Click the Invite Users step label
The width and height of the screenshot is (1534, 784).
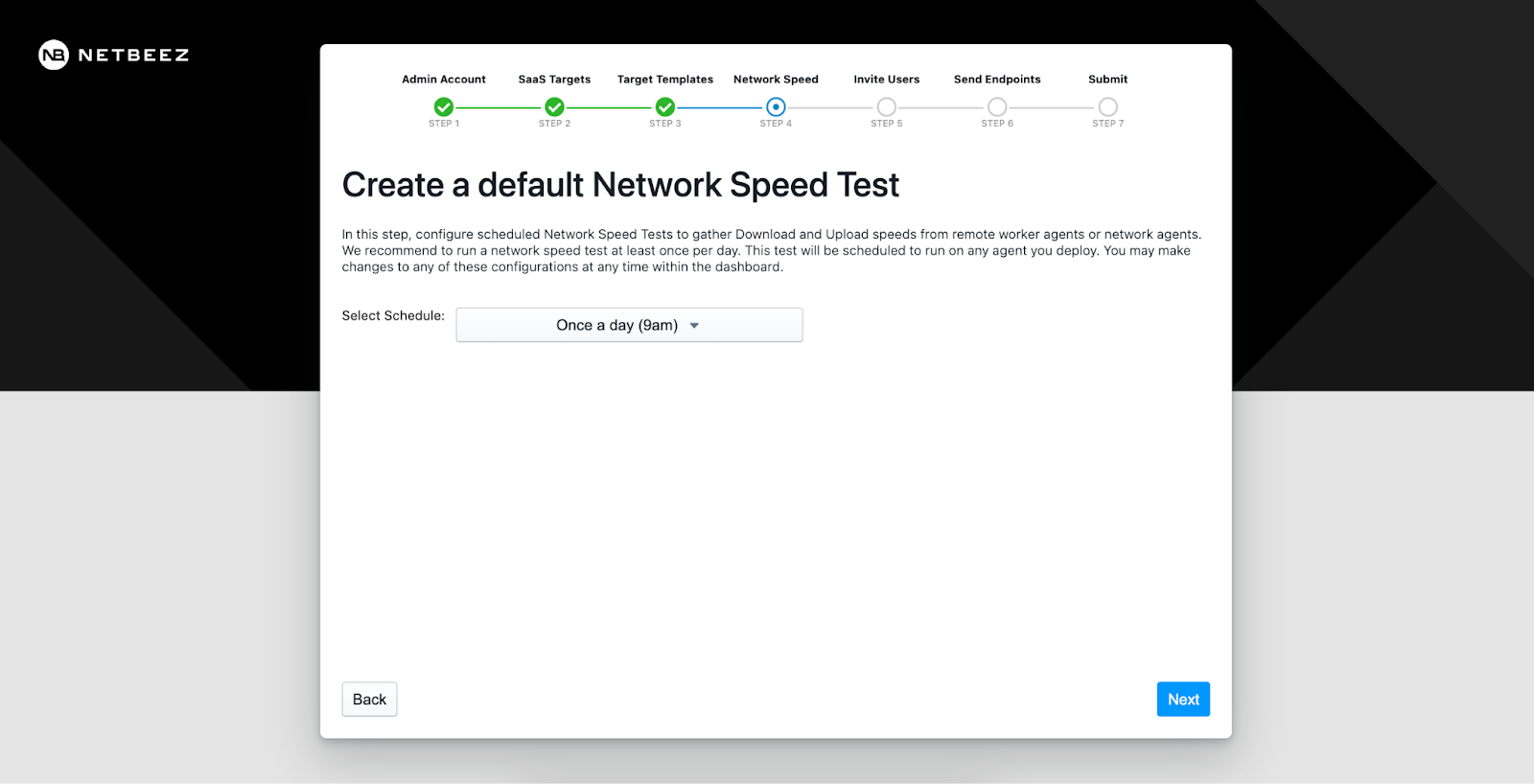887,80
